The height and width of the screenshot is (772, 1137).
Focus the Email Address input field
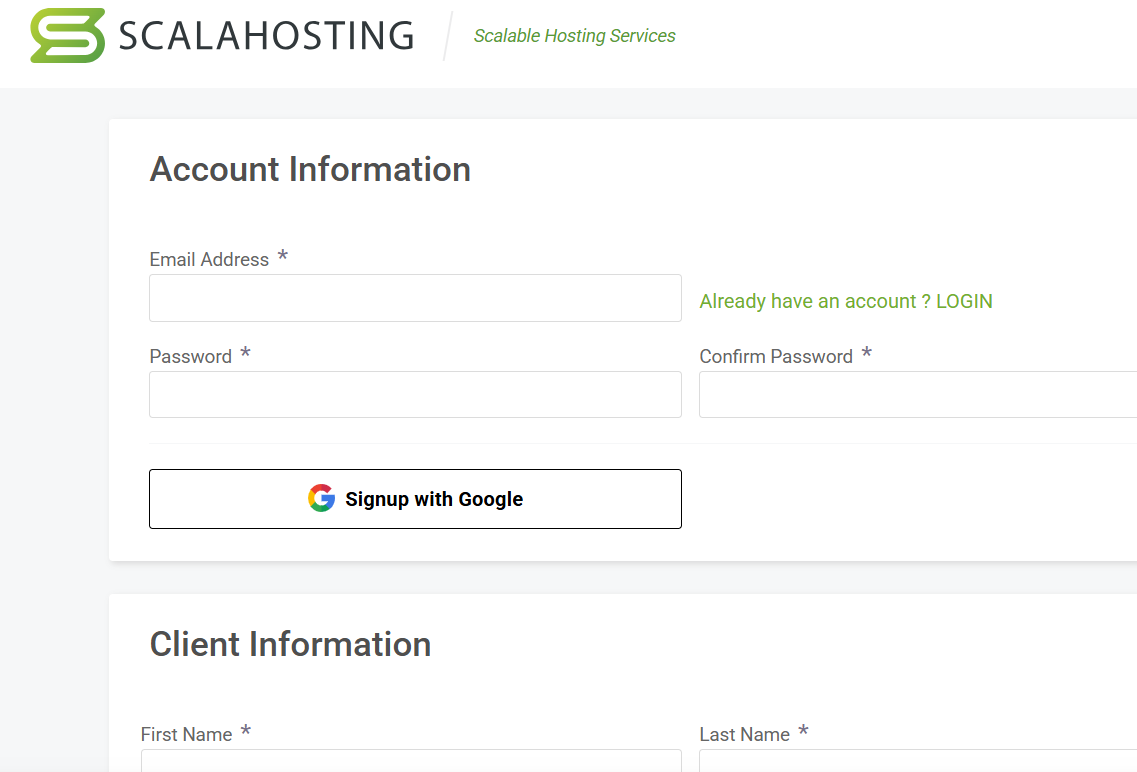(415, 298)
